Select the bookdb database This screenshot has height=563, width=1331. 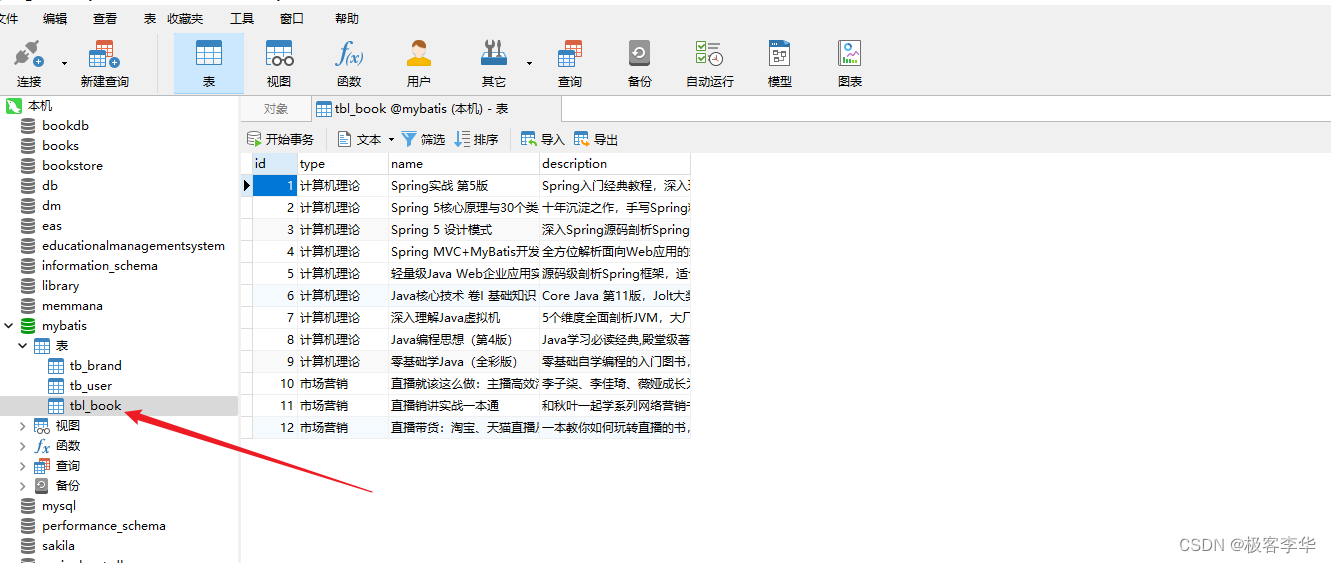point(65,125)
